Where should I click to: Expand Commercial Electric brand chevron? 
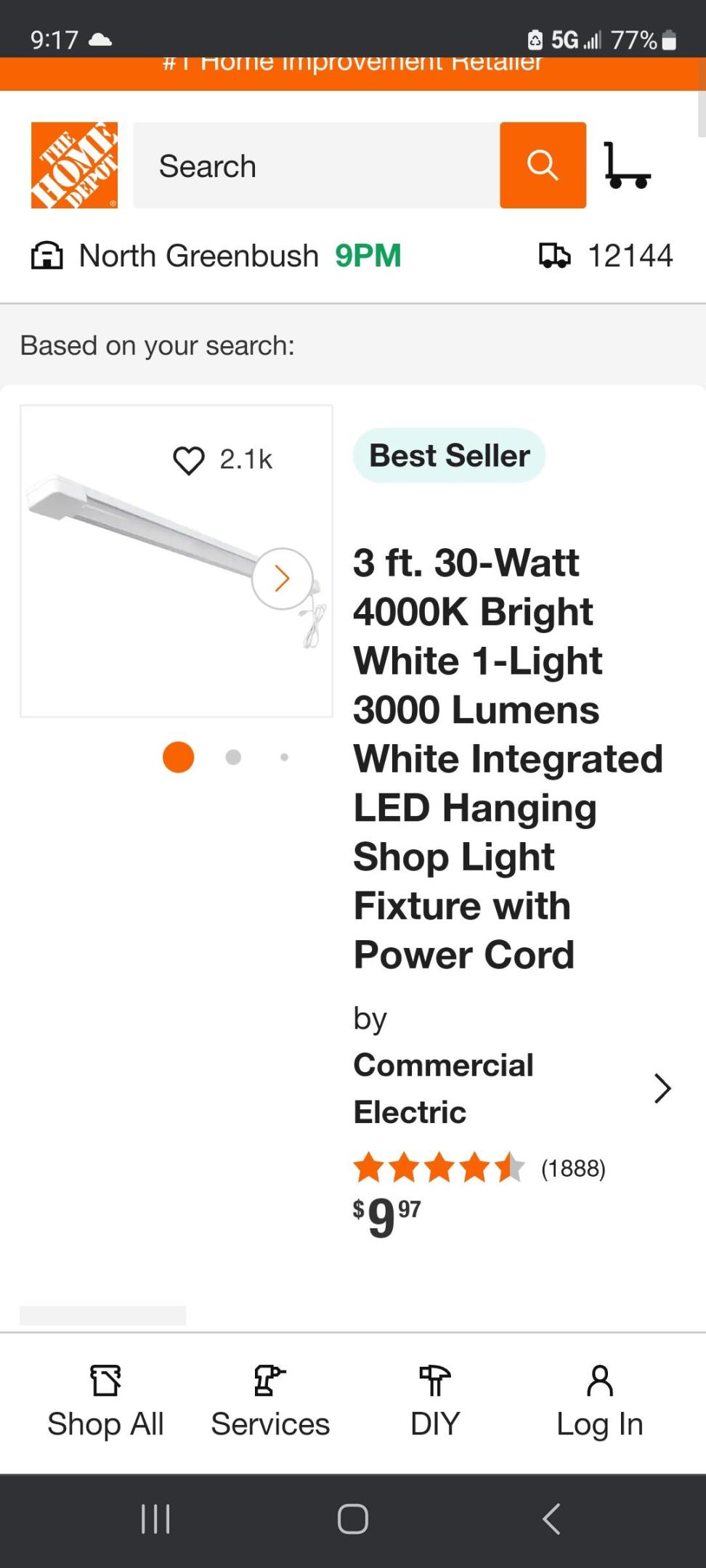662,1088
